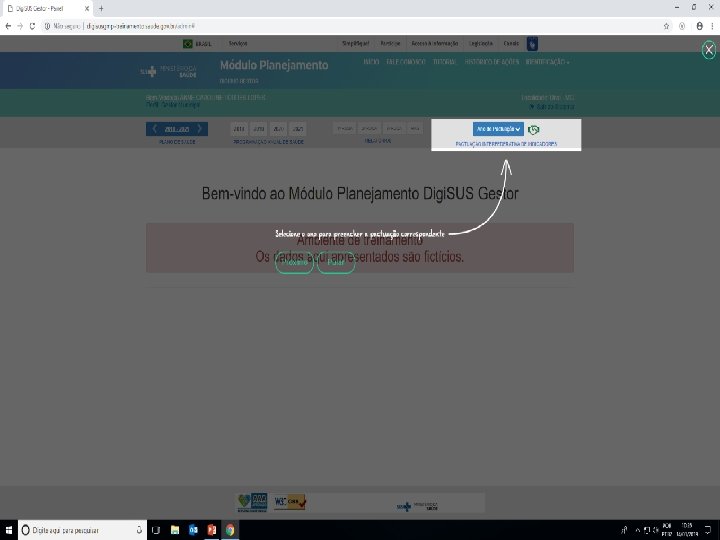Open Task View from the taskbar
This screenshot has width=720, height=540.
[x=156, y=530]
